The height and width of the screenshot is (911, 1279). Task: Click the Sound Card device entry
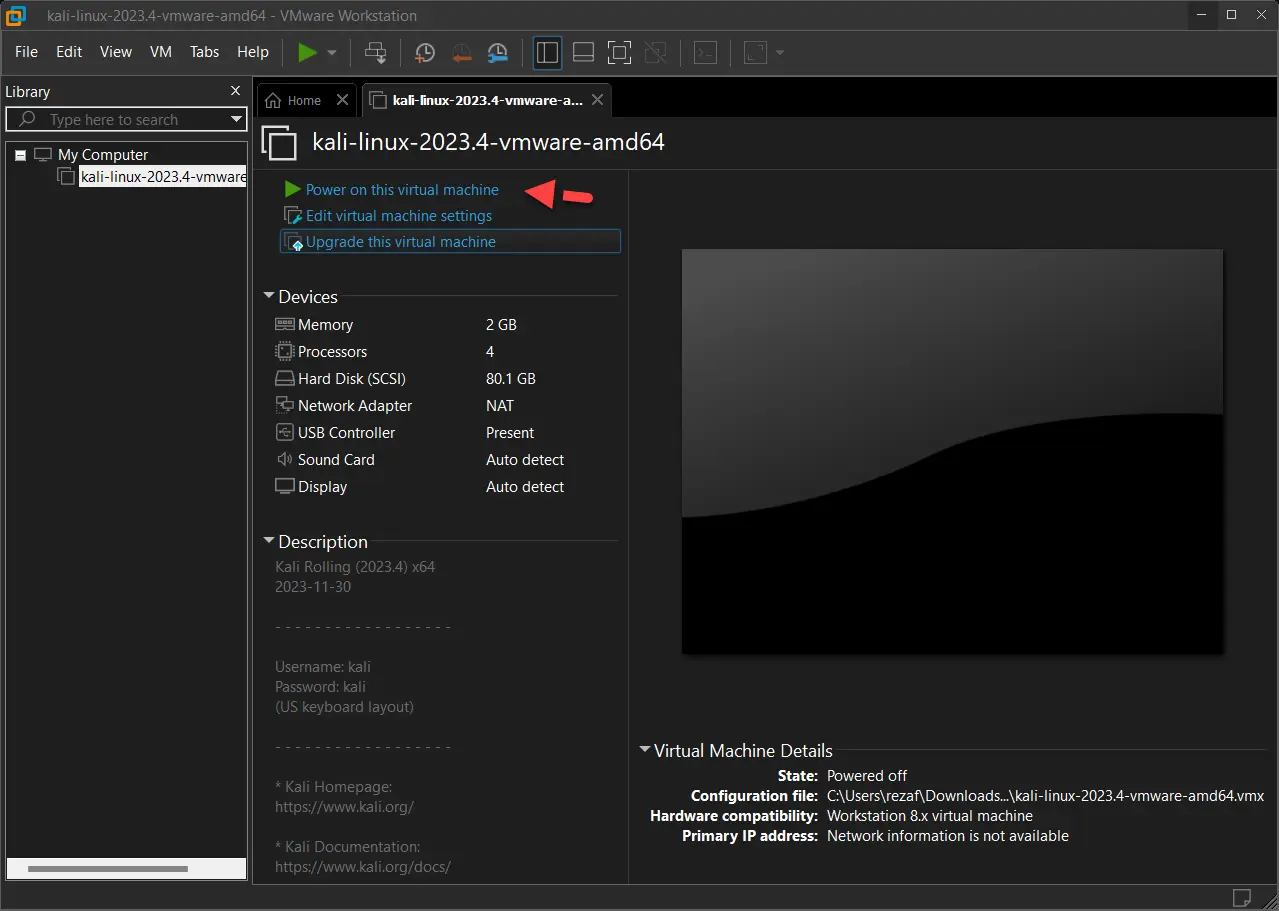(335, 459)
